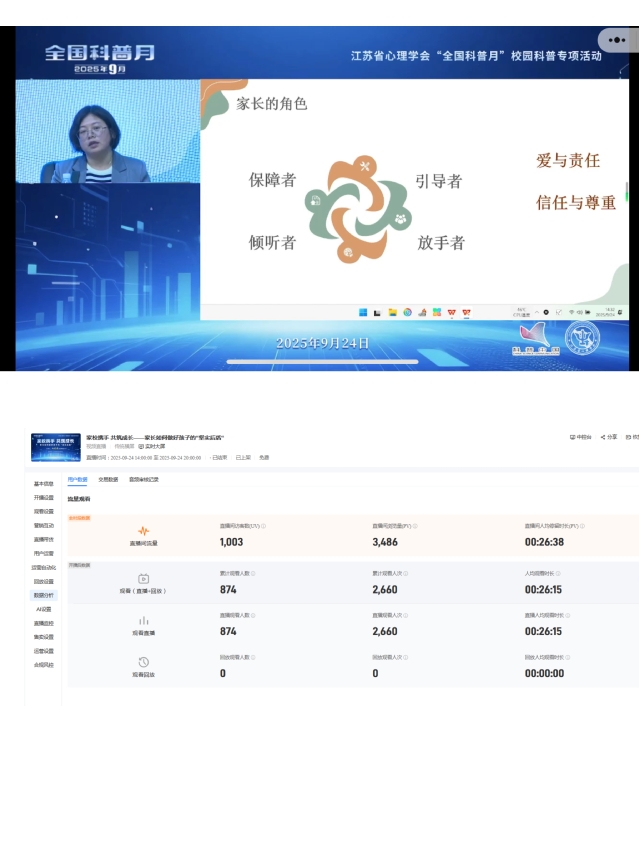The image size is (639, 853).
Task: Click the live stream cover thumbnail
Action: pos(56,446)
